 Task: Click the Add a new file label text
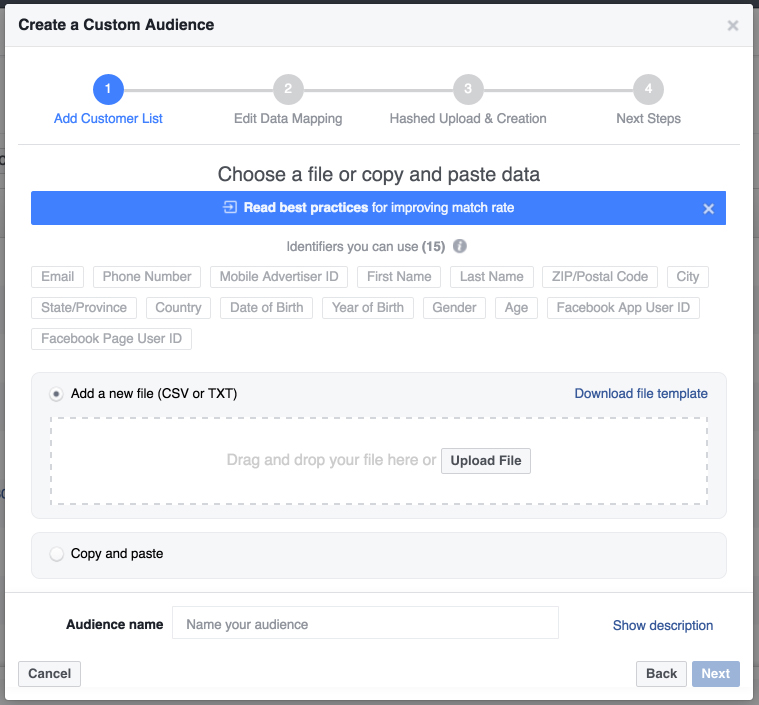154,394
